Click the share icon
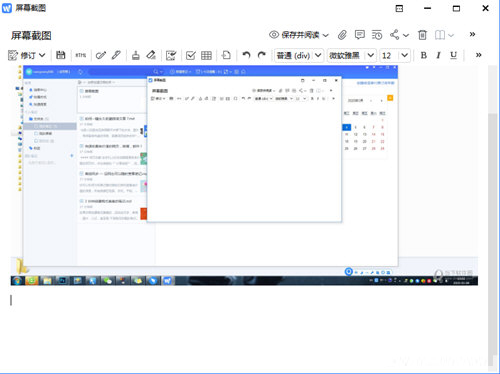This screenshot has height=374, width=500. 395,35
